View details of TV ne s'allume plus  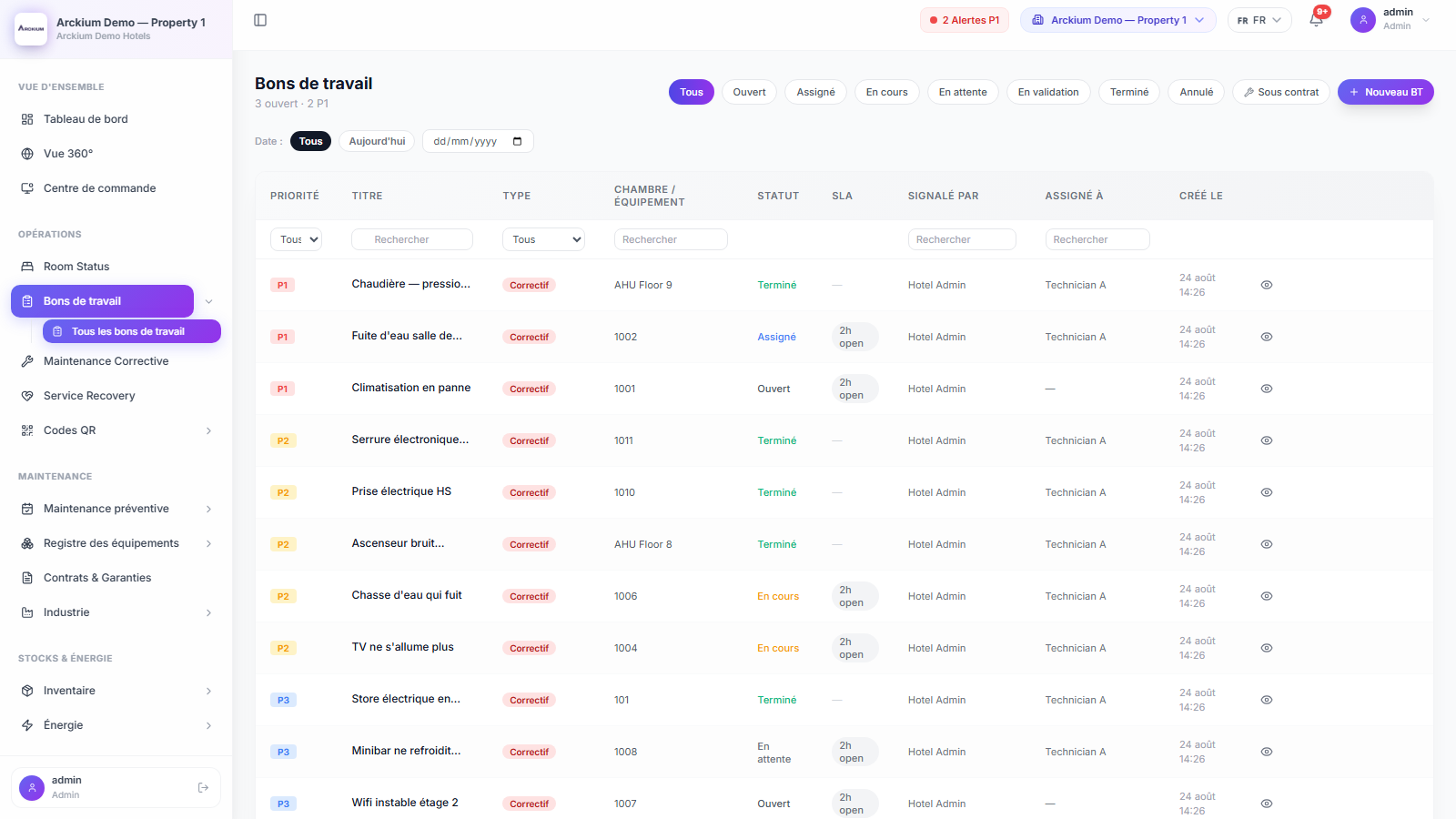pyautogui.click(x=1267, y=648)
